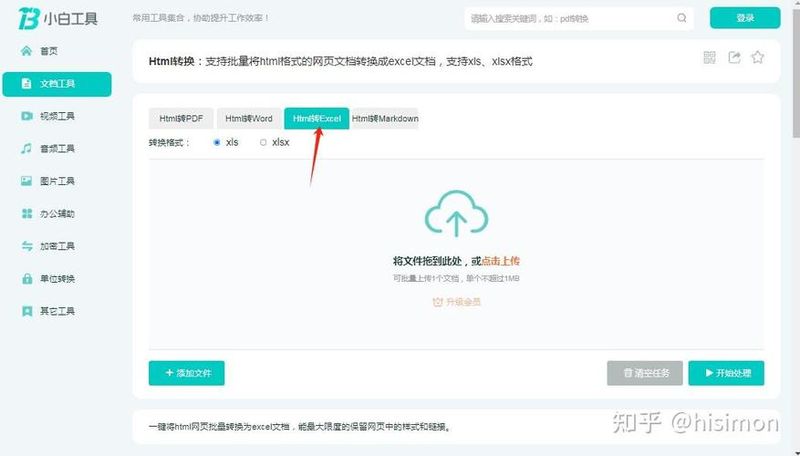The height and width of the screenshot is (456, 800).
Task: Open 办公辅助 in sidebar
Action: 57,214
